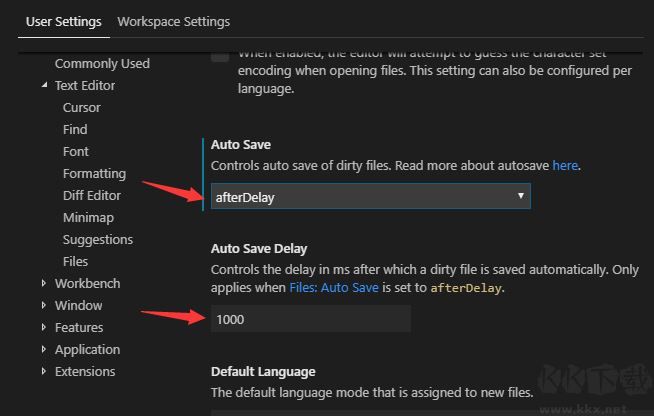Expand the Workbench tree section

pos(44,283)
